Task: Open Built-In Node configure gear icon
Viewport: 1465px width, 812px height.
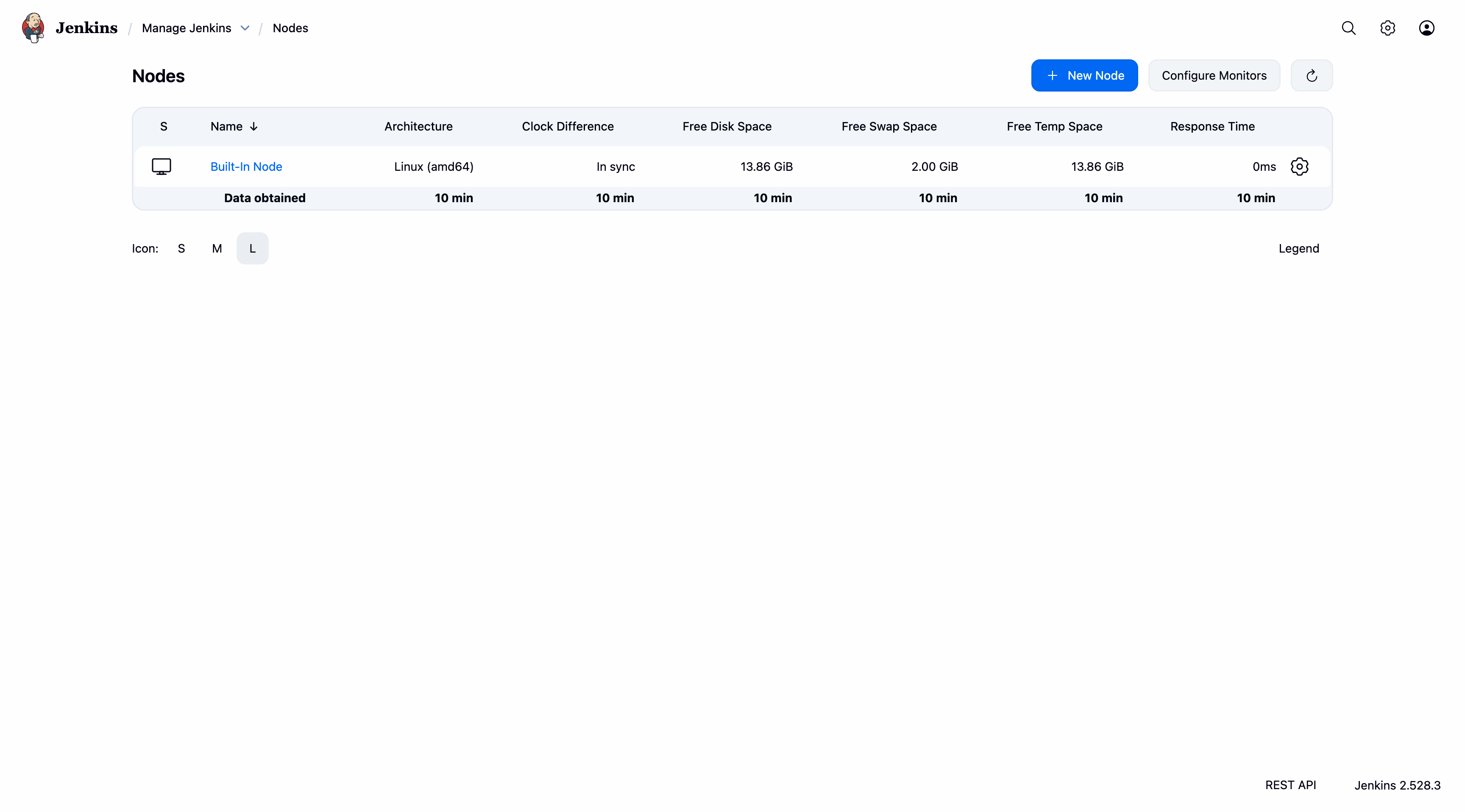Action: 1300,167
